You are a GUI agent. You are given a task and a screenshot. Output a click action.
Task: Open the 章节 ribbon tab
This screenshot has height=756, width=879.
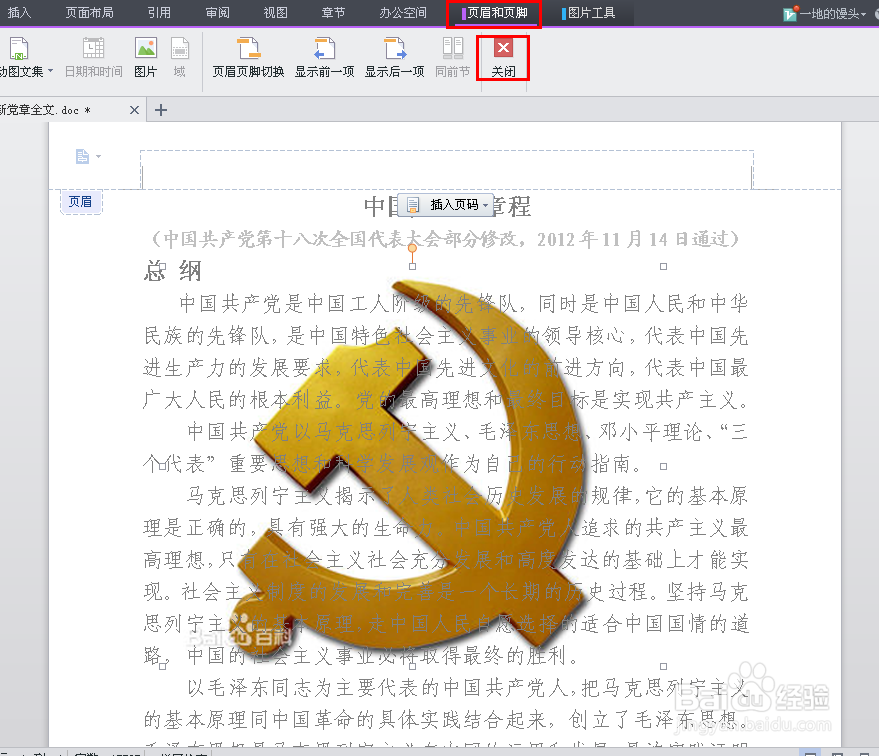coord(333,14)
